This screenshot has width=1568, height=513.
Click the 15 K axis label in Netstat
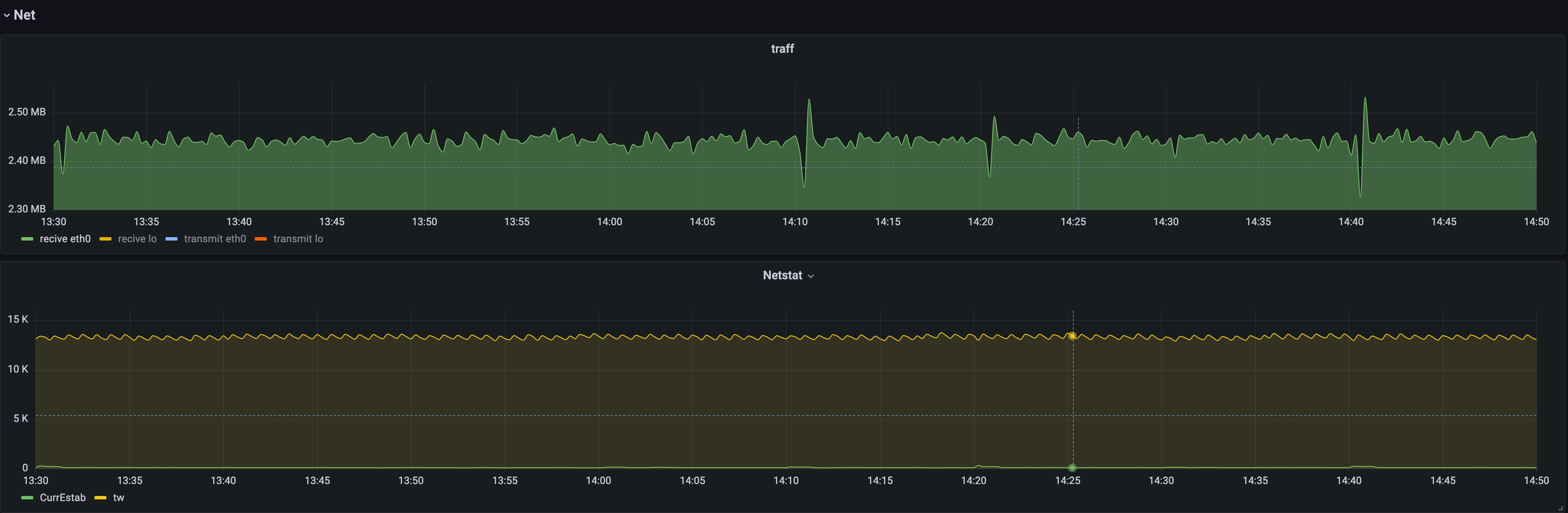[x=17, y=319]
